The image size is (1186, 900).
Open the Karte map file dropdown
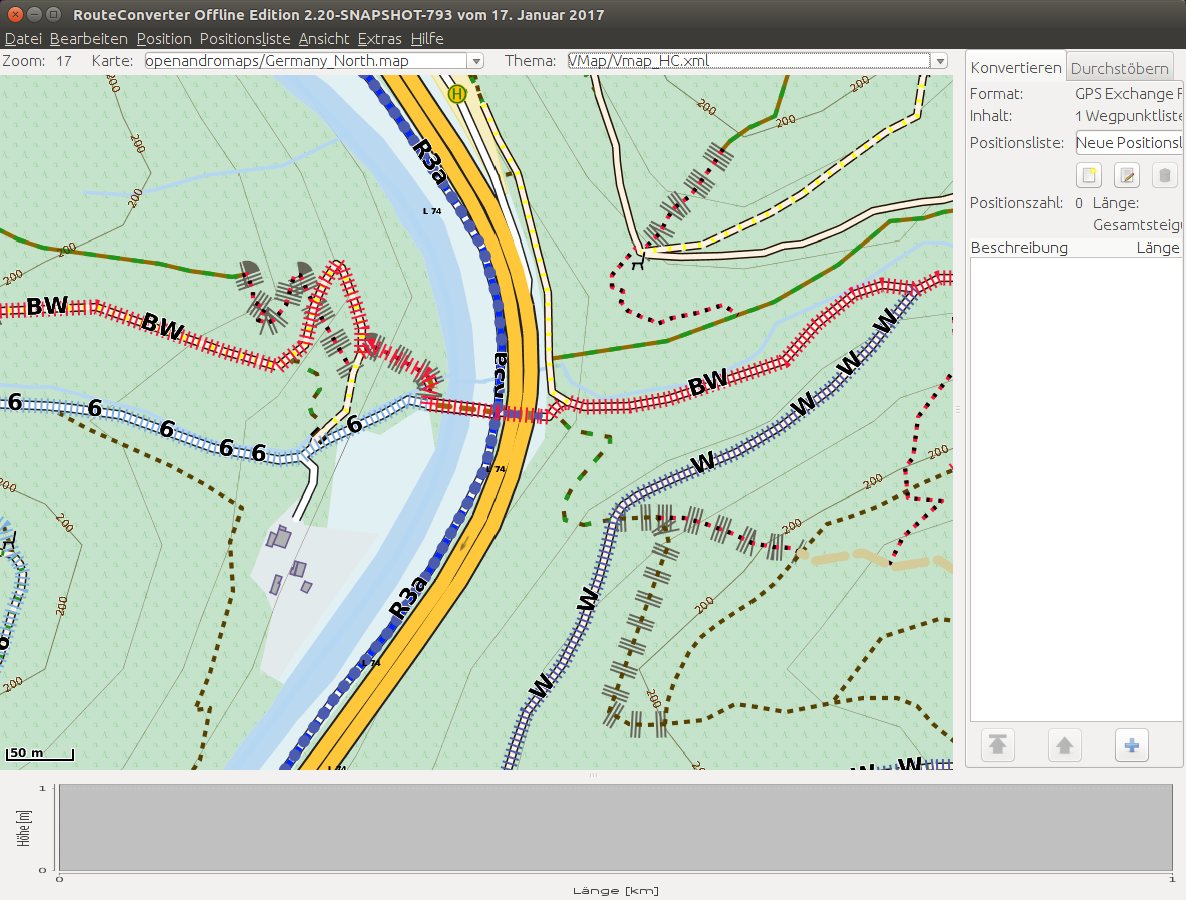(x=476, y=61)
